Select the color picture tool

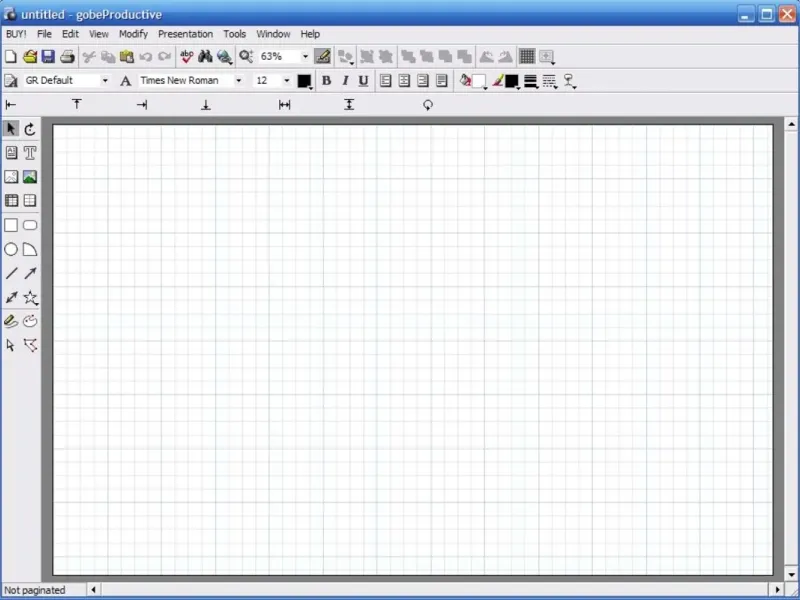click(30, 177)
